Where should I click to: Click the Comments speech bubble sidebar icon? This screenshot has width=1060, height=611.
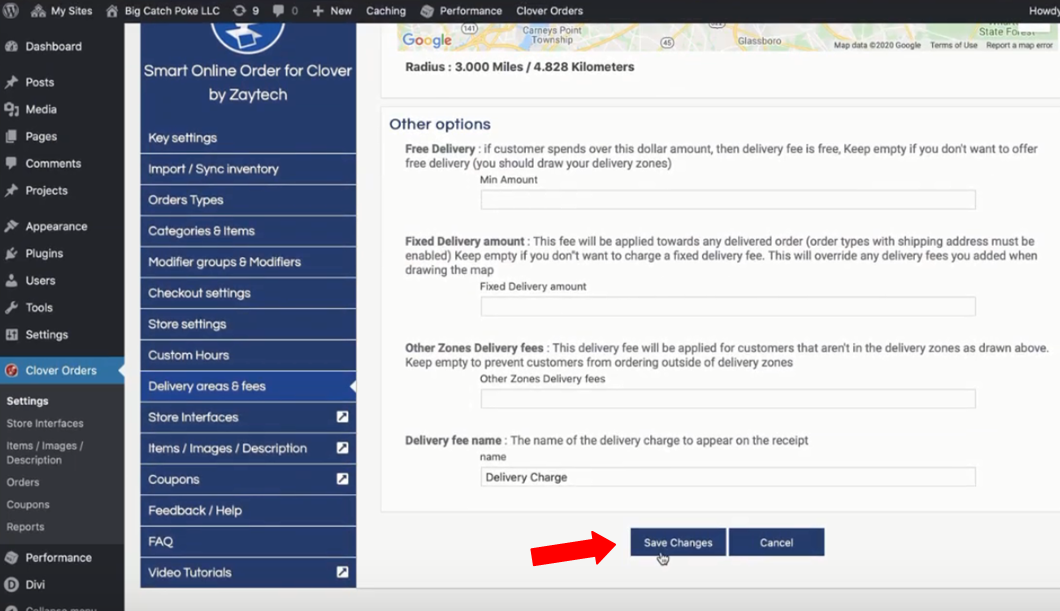(x=11, y=164)
